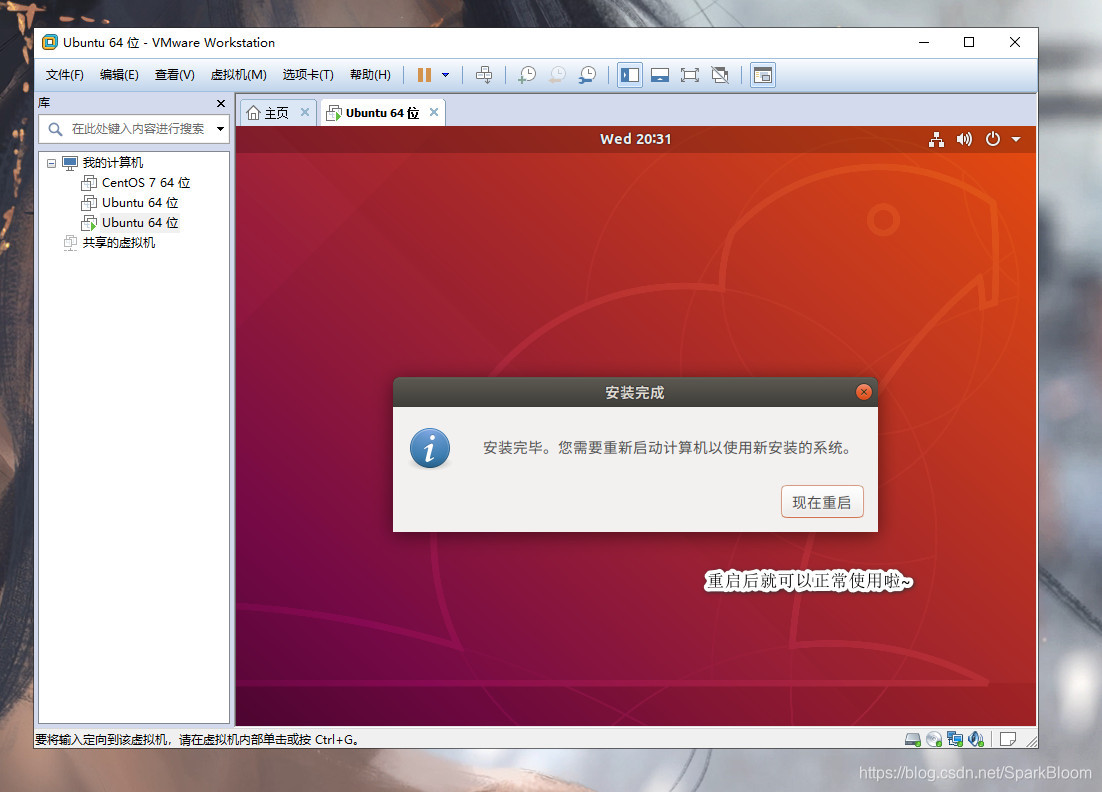Click the CentOS 7 64 位 VM icon
This screenshot has width=1102, height=792.
(x=89, y=183)
